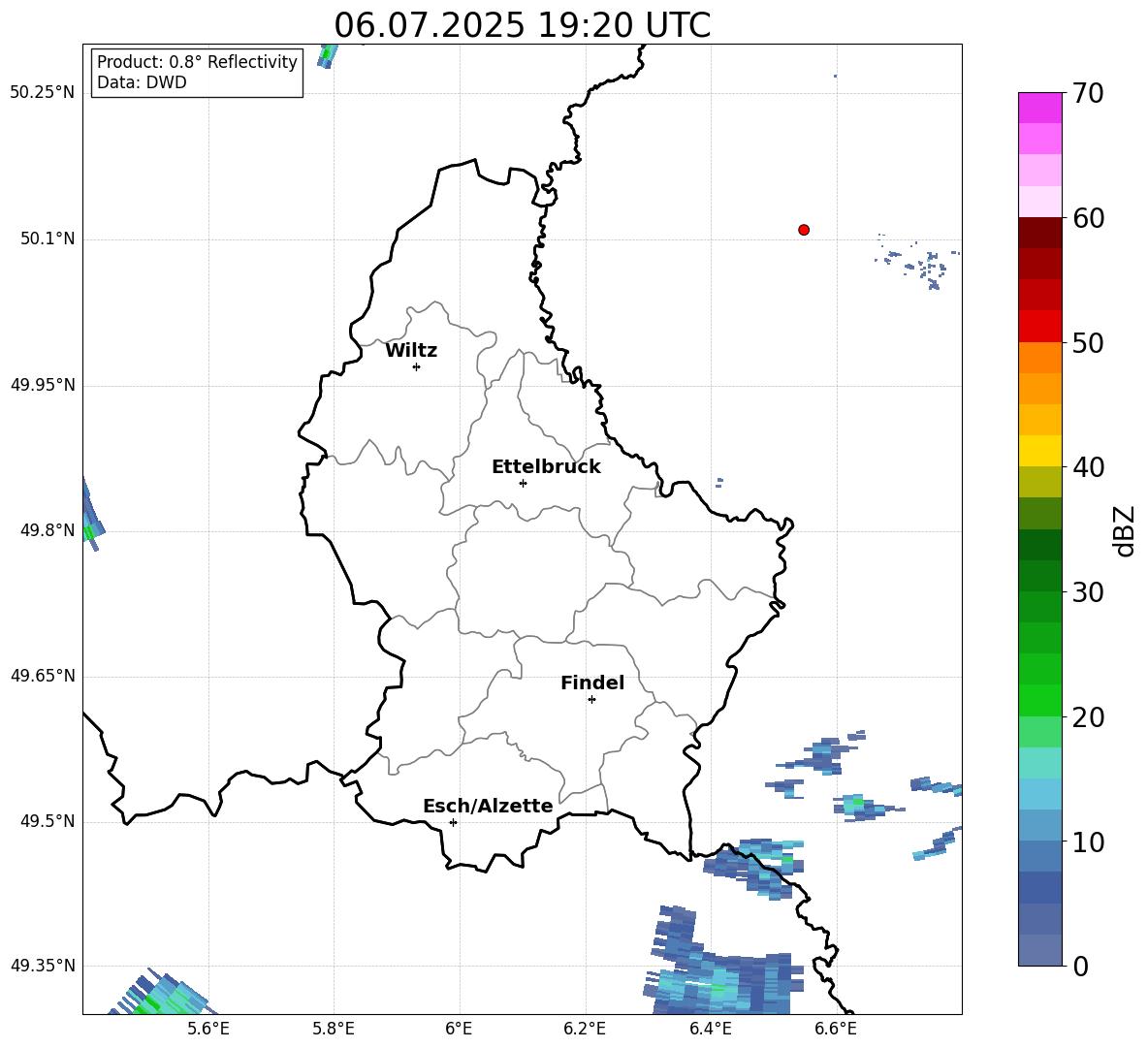Click colorbar tick label 30
The width and height of the screenshot is (1148, 1048).
click(1087, 592)
